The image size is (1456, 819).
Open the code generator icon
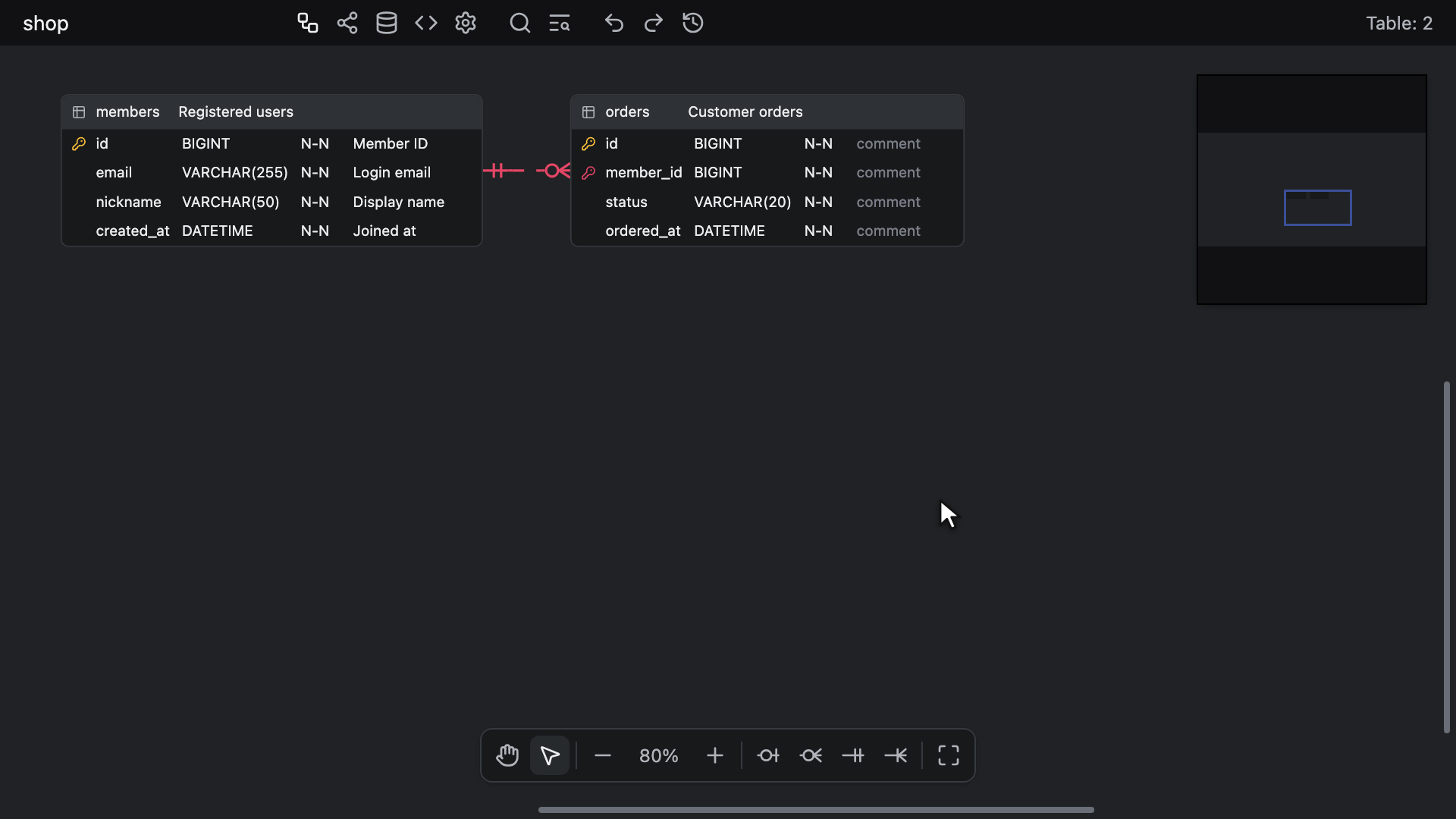pos(426,23)
